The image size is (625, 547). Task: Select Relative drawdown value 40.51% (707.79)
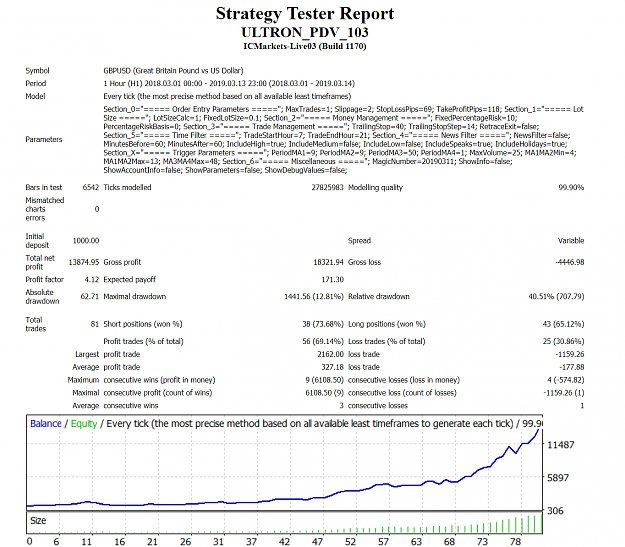(556, 297)
